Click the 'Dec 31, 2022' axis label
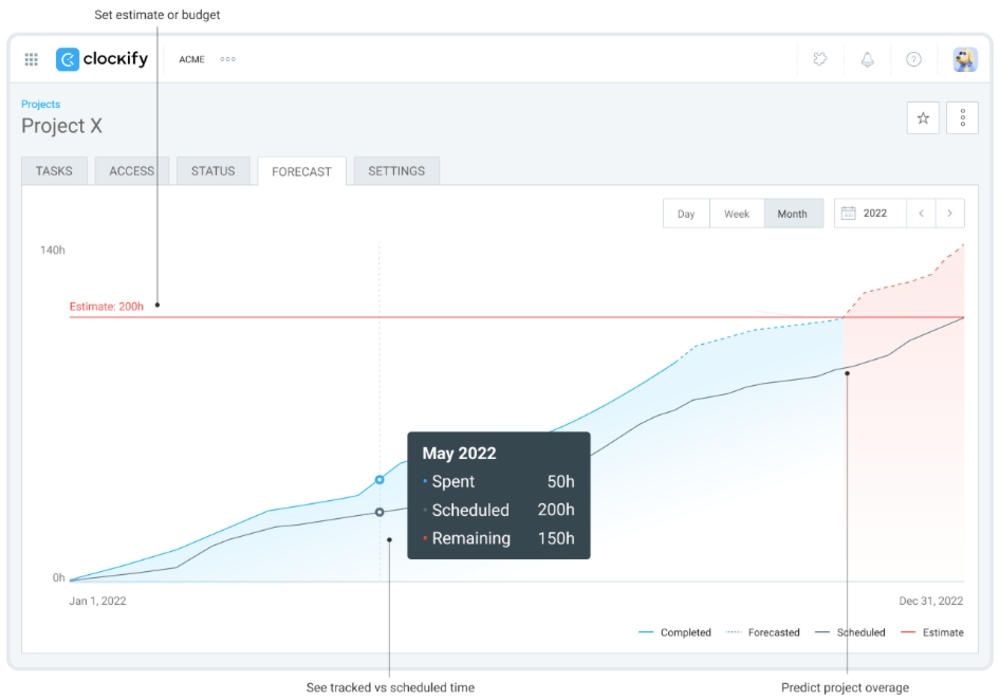Screen dimensions: 1000x700 click(x=931, y=601)
